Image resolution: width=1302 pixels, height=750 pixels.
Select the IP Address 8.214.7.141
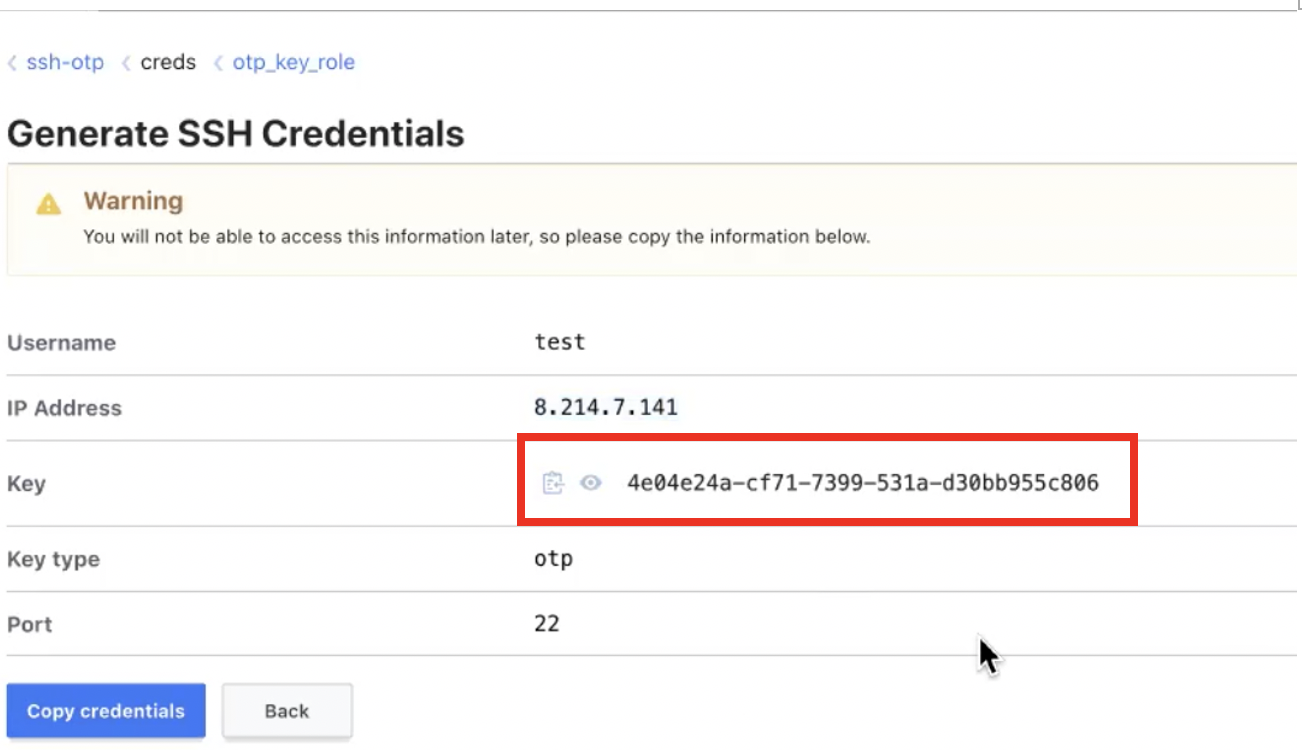[605, 406]
